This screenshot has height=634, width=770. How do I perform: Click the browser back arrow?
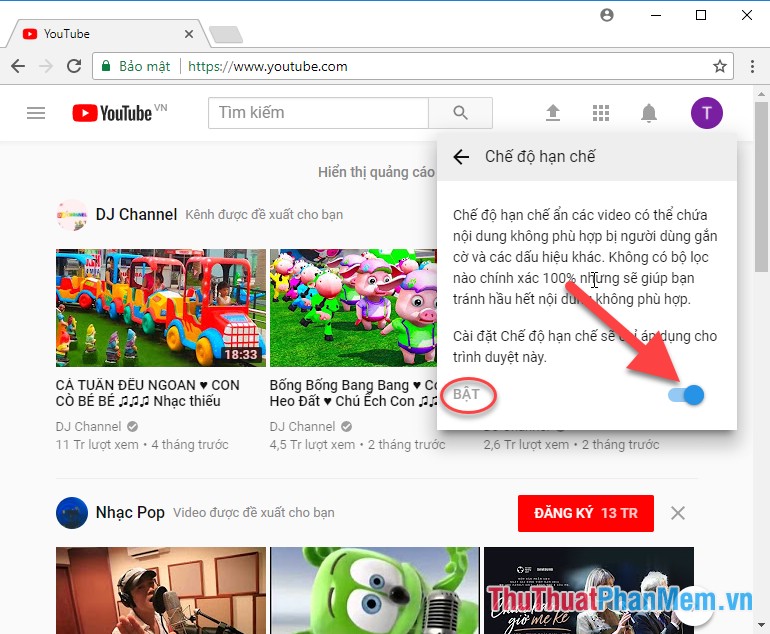(18, 66)
